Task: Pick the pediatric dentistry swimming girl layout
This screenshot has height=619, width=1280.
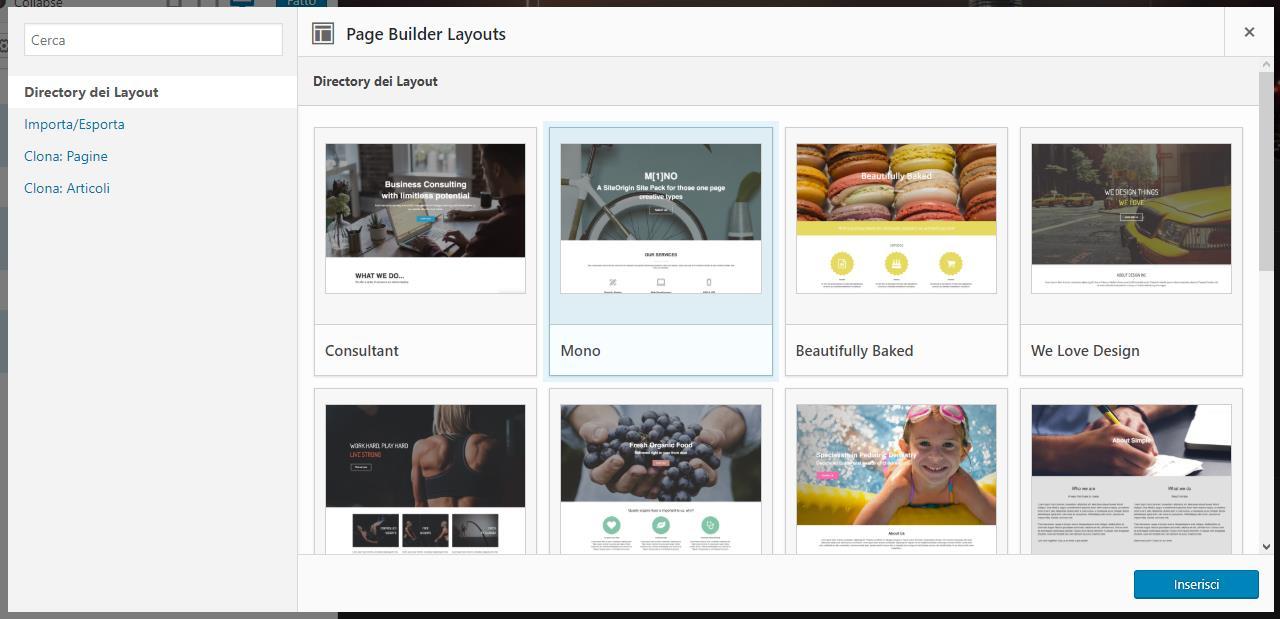Action: click(x=896, y=478)
